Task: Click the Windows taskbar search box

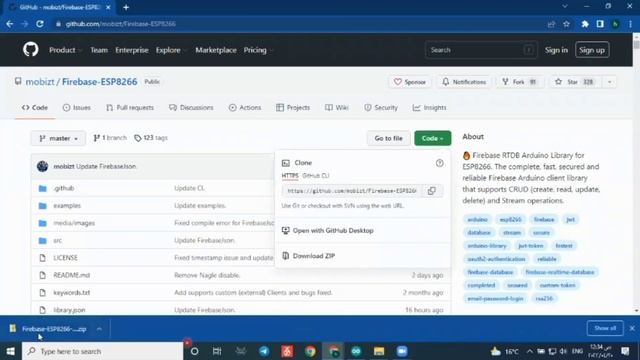Action: [103, 351]
